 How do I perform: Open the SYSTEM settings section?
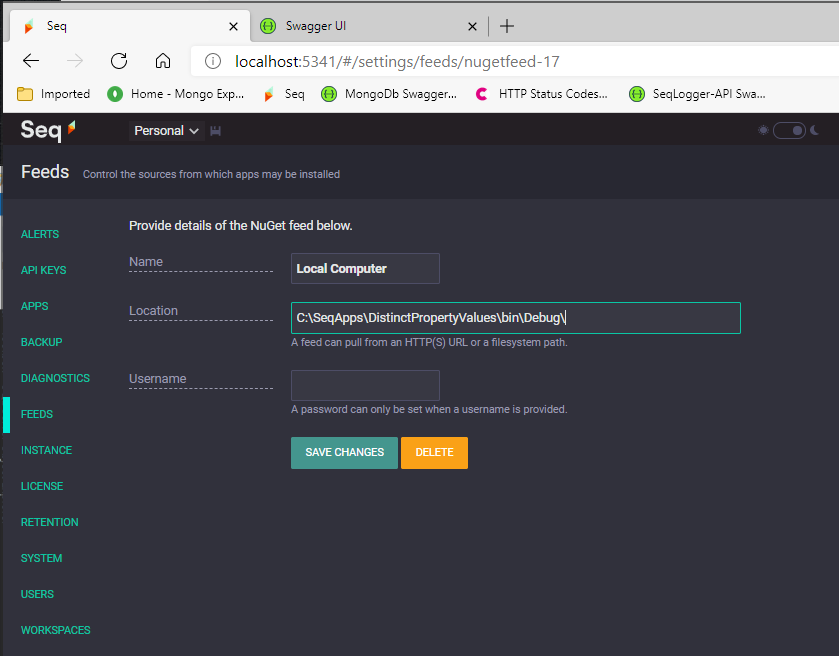click(42, 558)
